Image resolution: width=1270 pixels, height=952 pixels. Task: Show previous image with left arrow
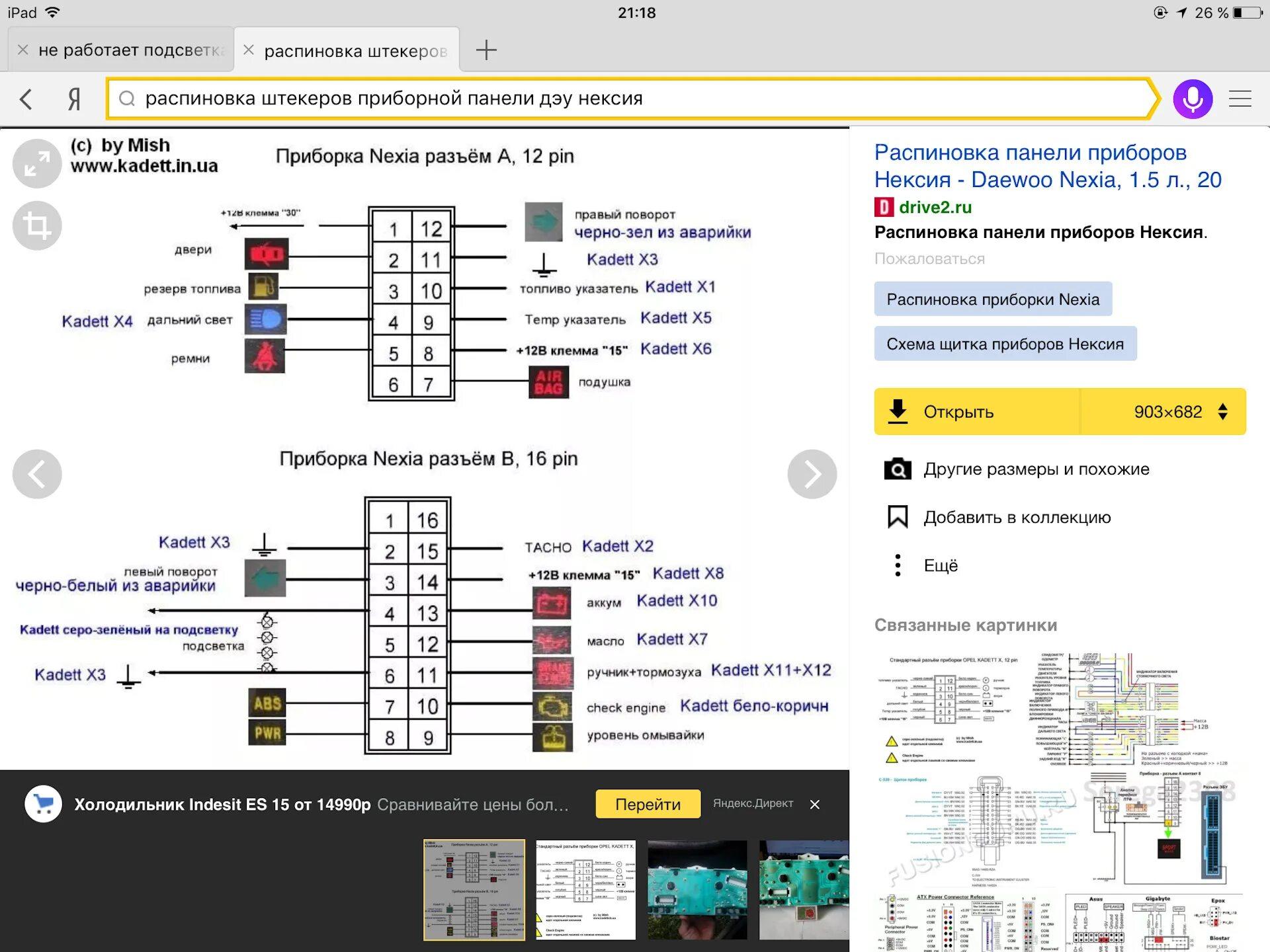37,474
